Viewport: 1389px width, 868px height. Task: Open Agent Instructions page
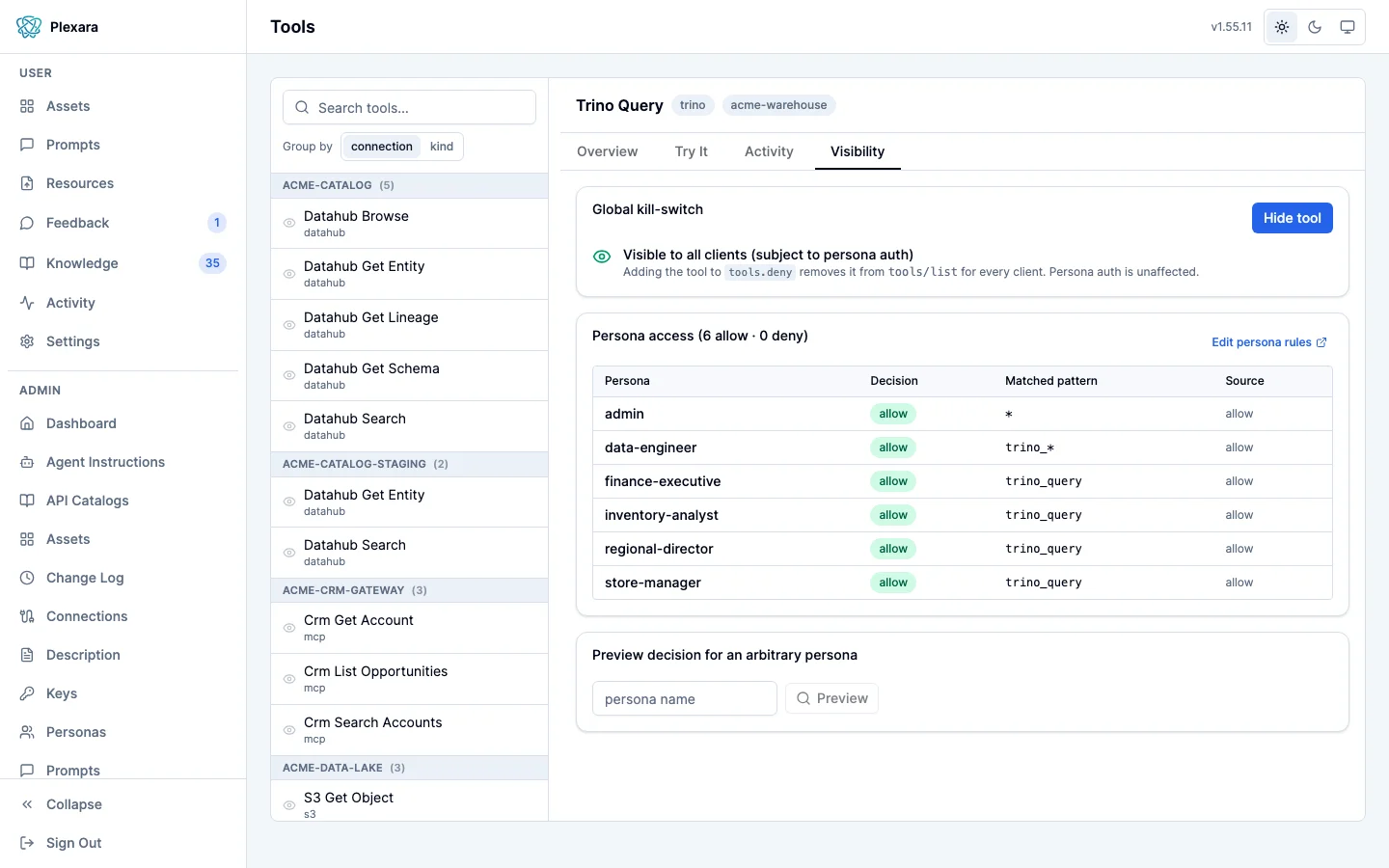click(x=123, y=462)
